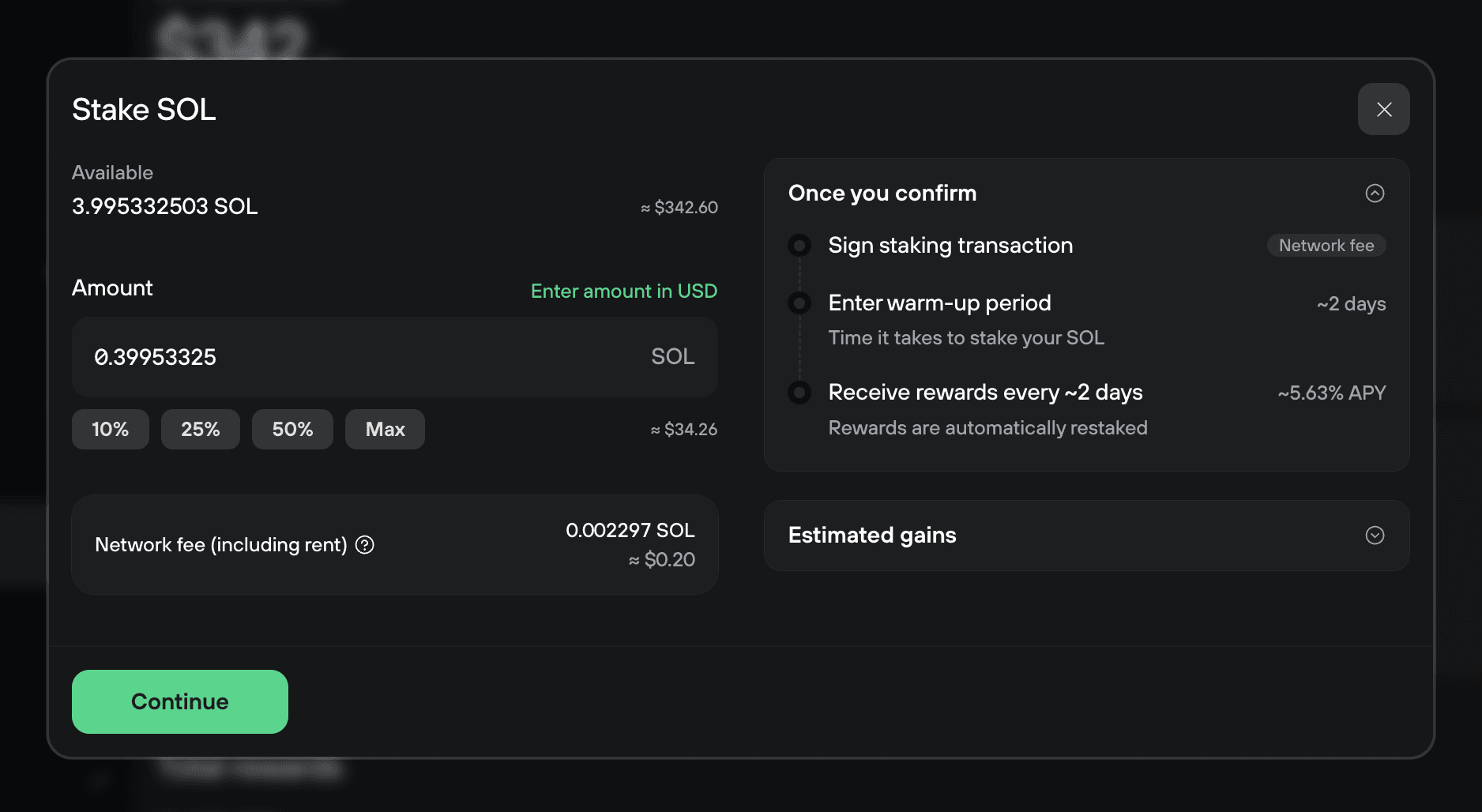The image size is (1482, 812).
Task: Switch input to Enter amount in USD
Action: click(623, 291)
